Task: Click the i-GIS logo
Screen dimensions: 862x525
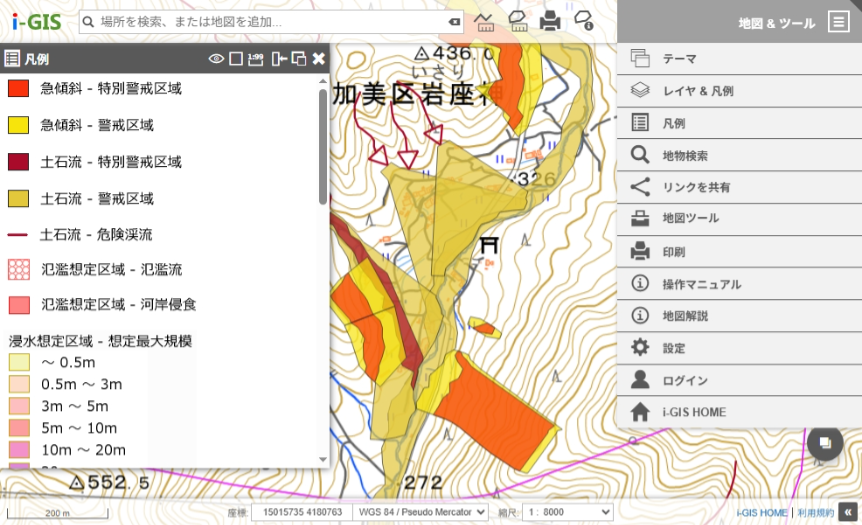Action: (x=36, y=22)
